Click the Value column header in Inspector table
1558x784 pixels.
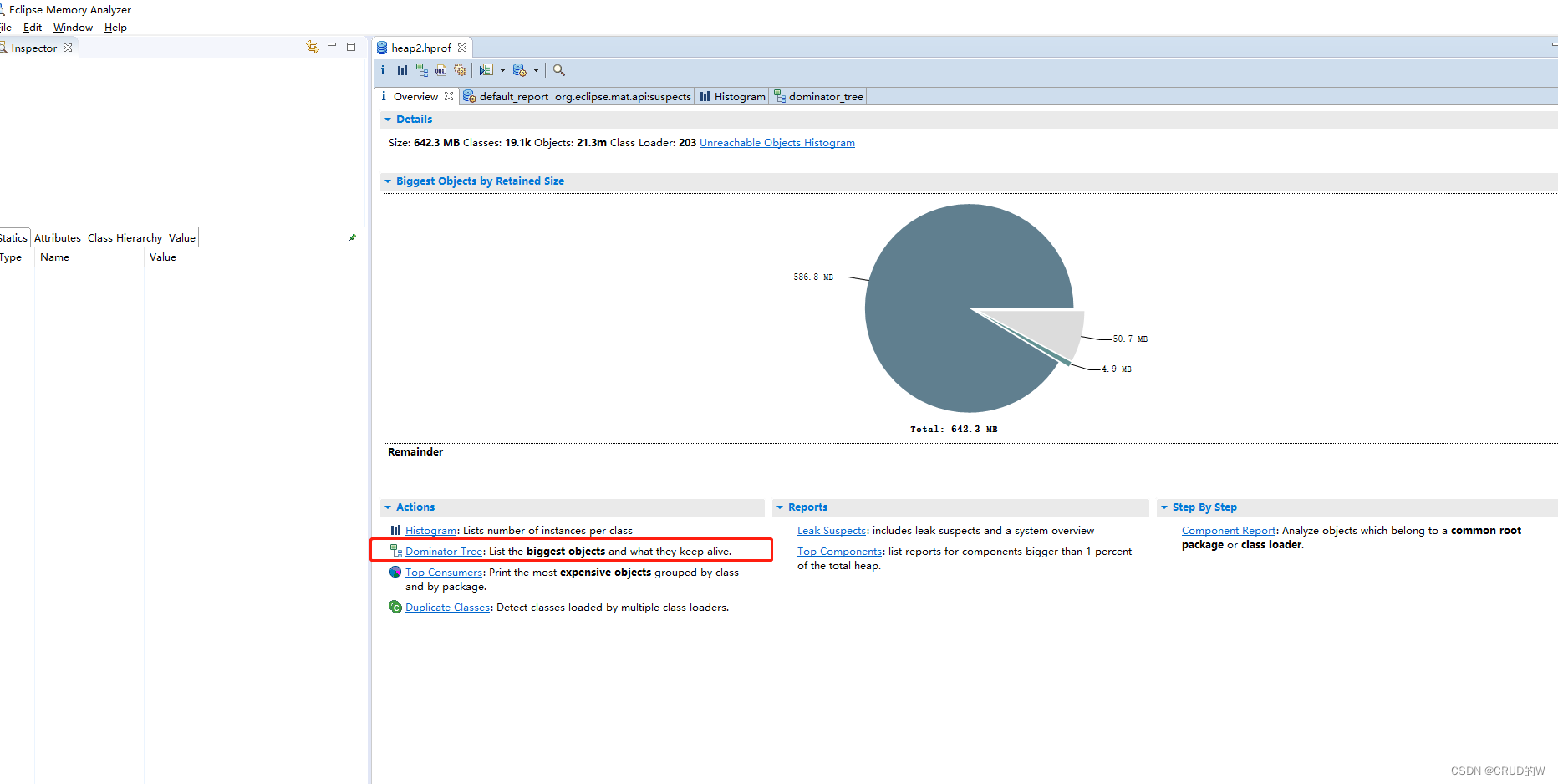click(x=163, y=257)
